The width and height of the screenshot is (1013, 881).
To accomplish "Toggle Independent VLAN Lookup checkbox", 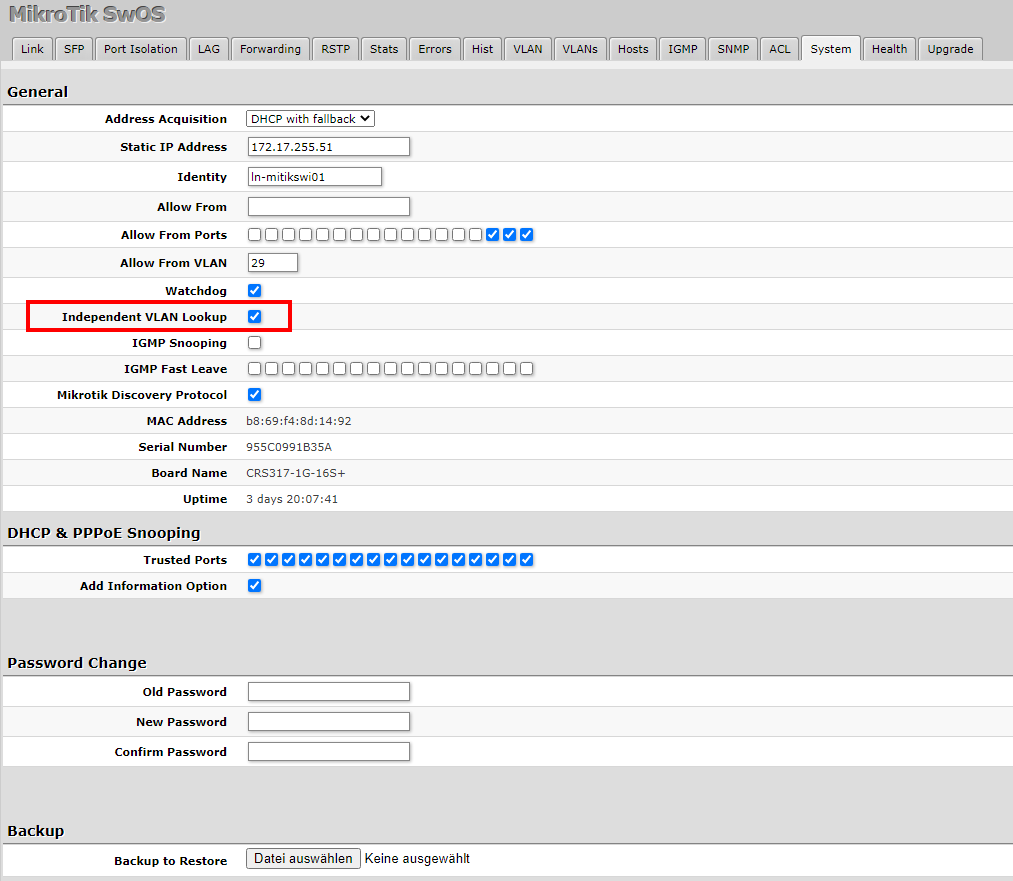I will [x=255, y=316].
